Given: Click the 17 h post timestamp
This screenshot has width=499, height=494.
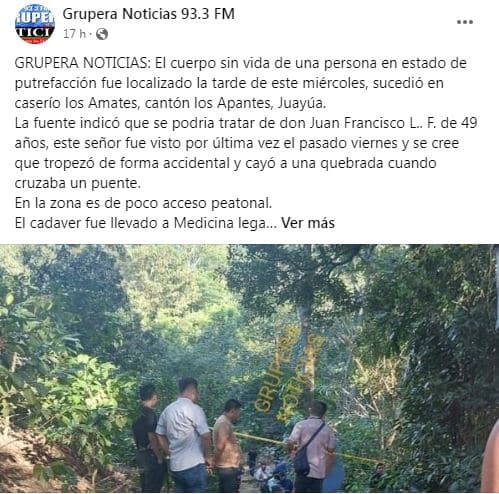Looking at the screenshot, I should (74, 34).
